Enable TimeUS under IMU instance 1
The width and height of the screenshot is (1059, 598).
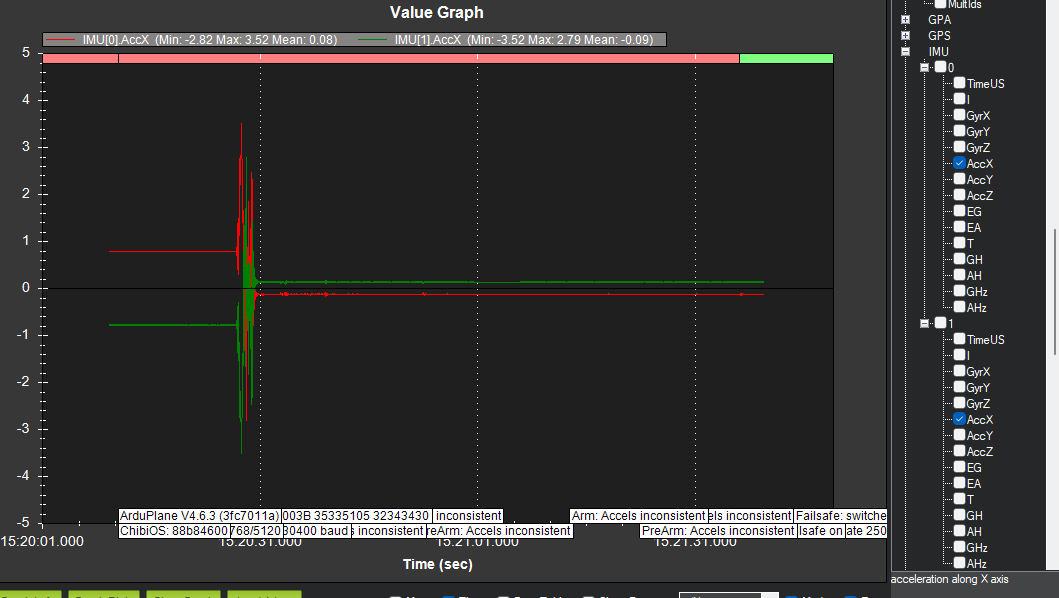959,339
